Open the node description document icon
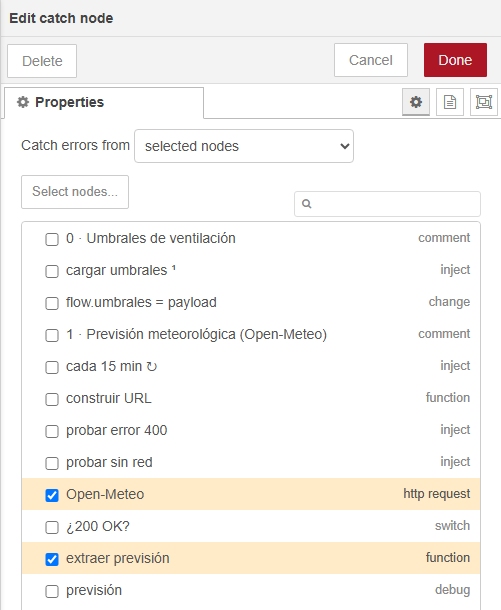 point(450,102)
